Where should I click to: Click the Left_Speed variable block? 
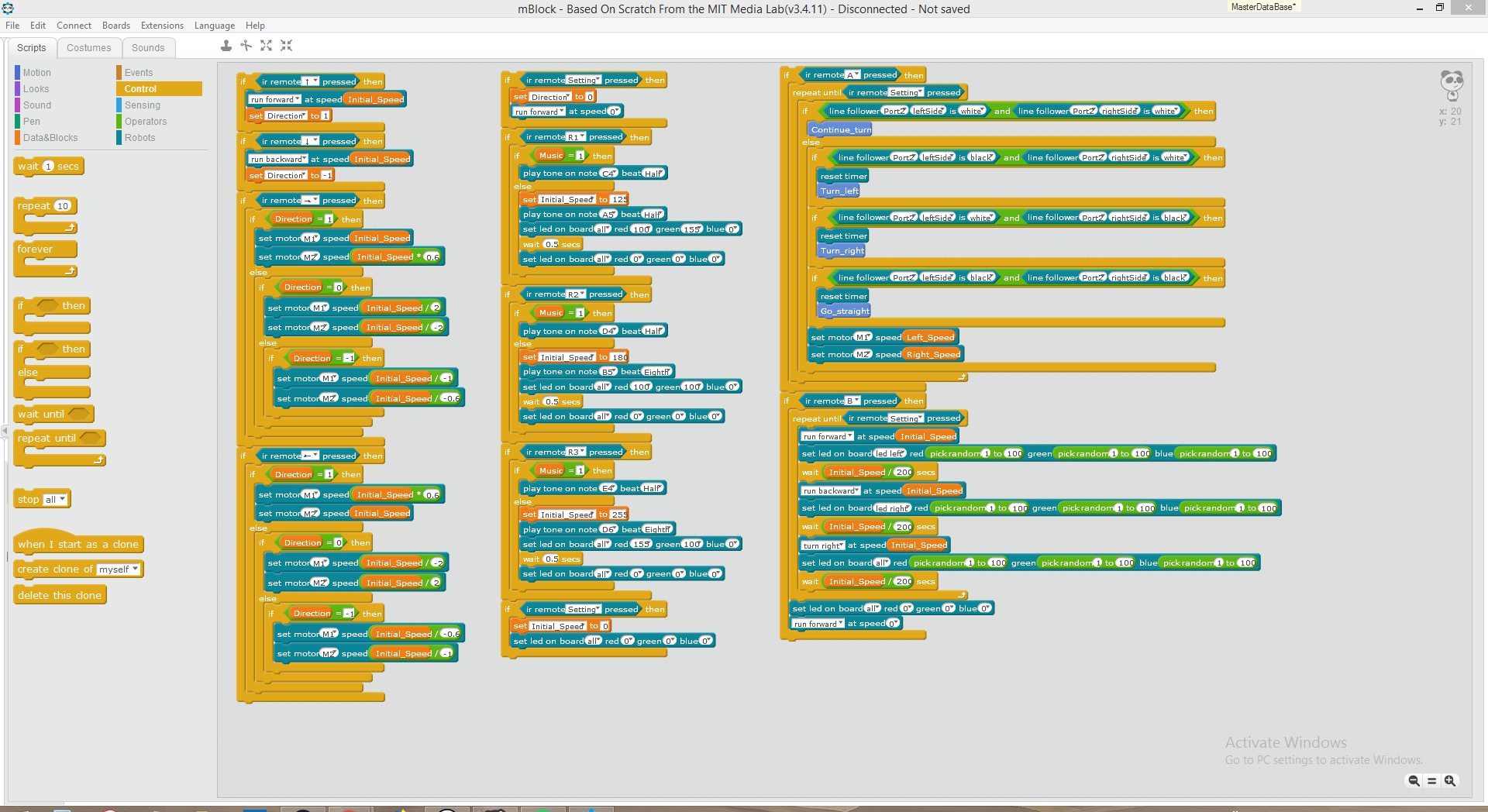tap(931, 337)
